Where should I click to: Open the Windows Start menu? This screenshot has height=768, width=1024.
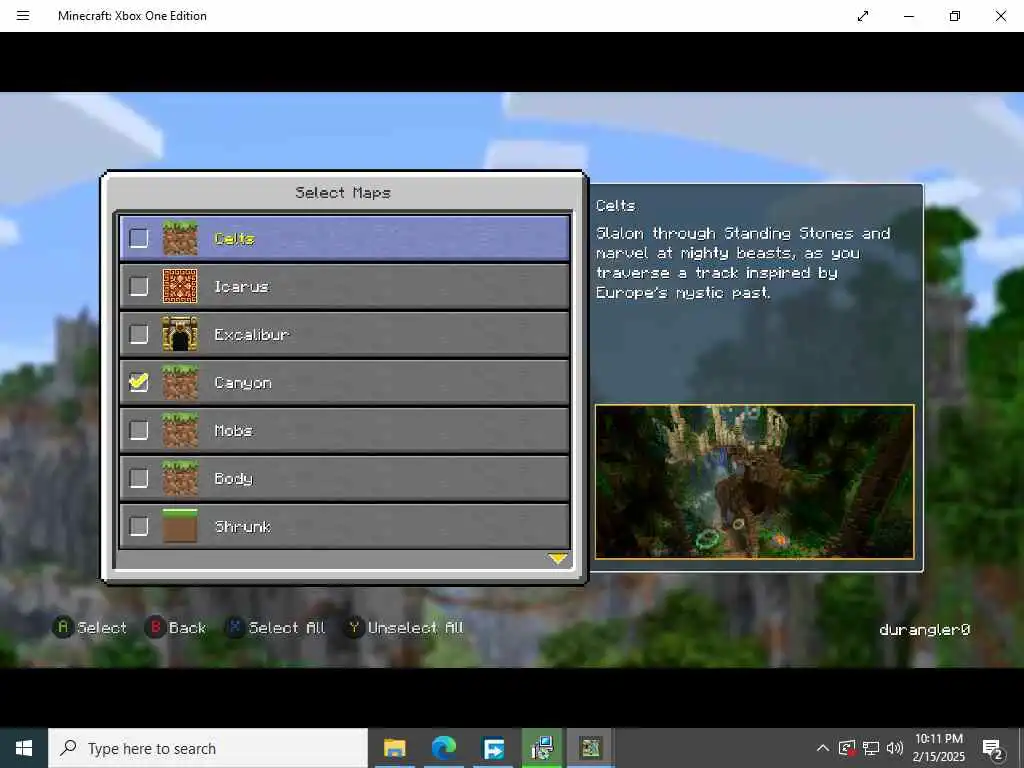point(24,748)
